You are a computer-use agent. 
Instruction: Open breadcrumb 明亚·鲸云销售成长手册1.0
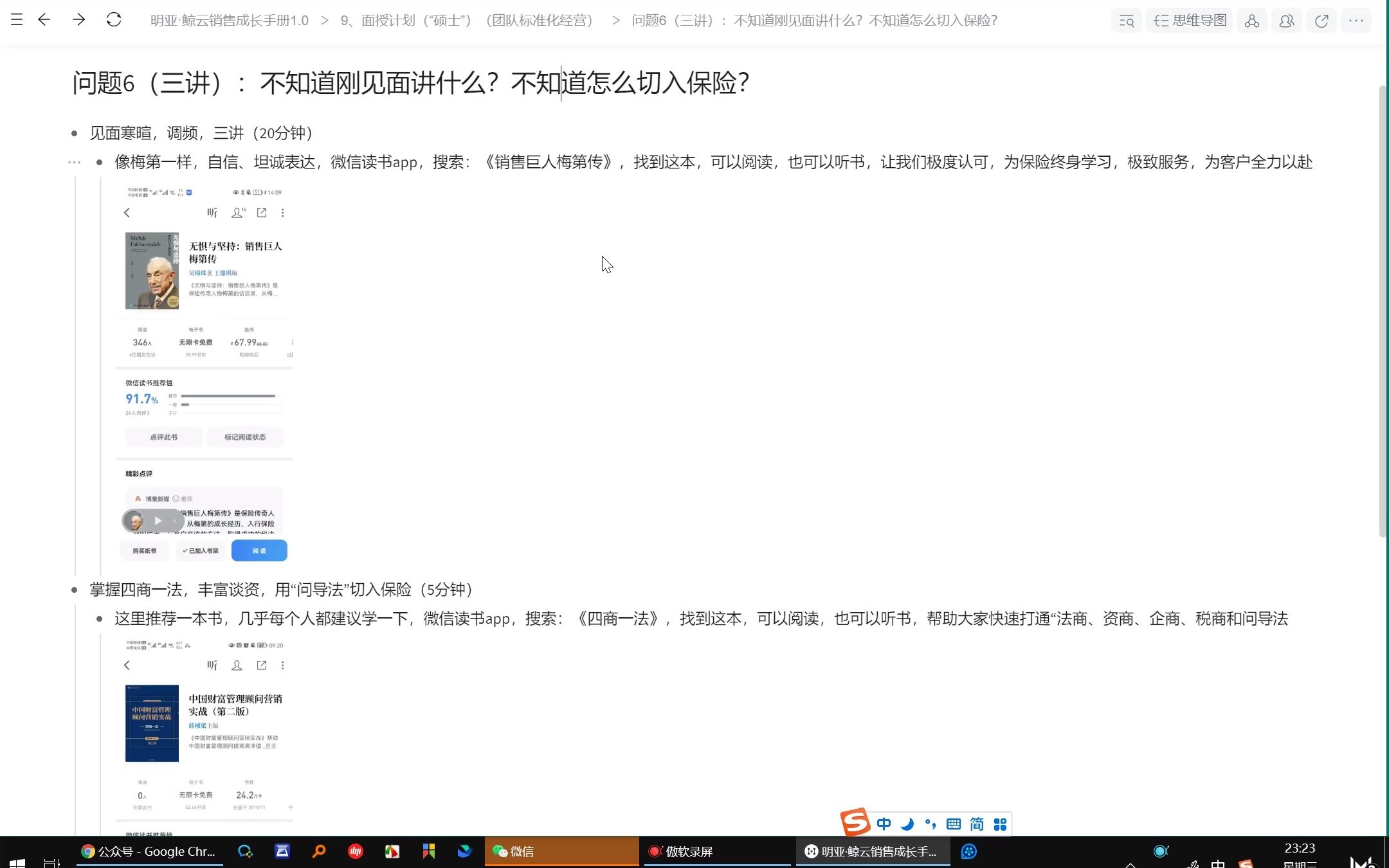point(230,21)
